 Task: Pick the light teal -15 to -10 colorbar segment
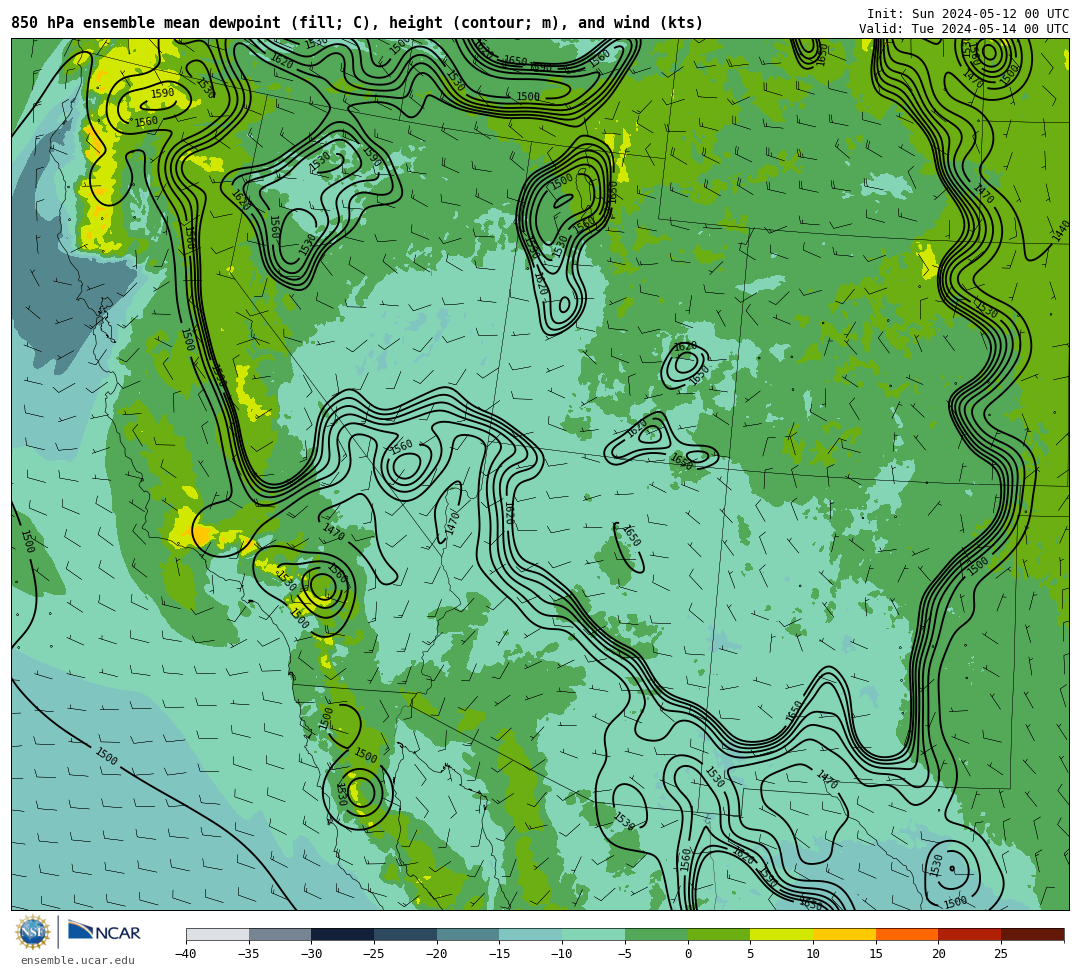click(531, 934)
